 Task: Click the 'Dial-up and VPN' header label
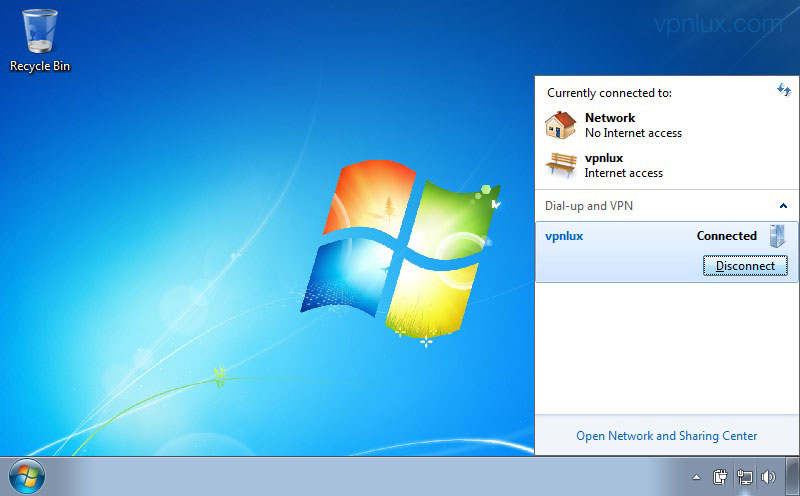click(x=589, y=206)
